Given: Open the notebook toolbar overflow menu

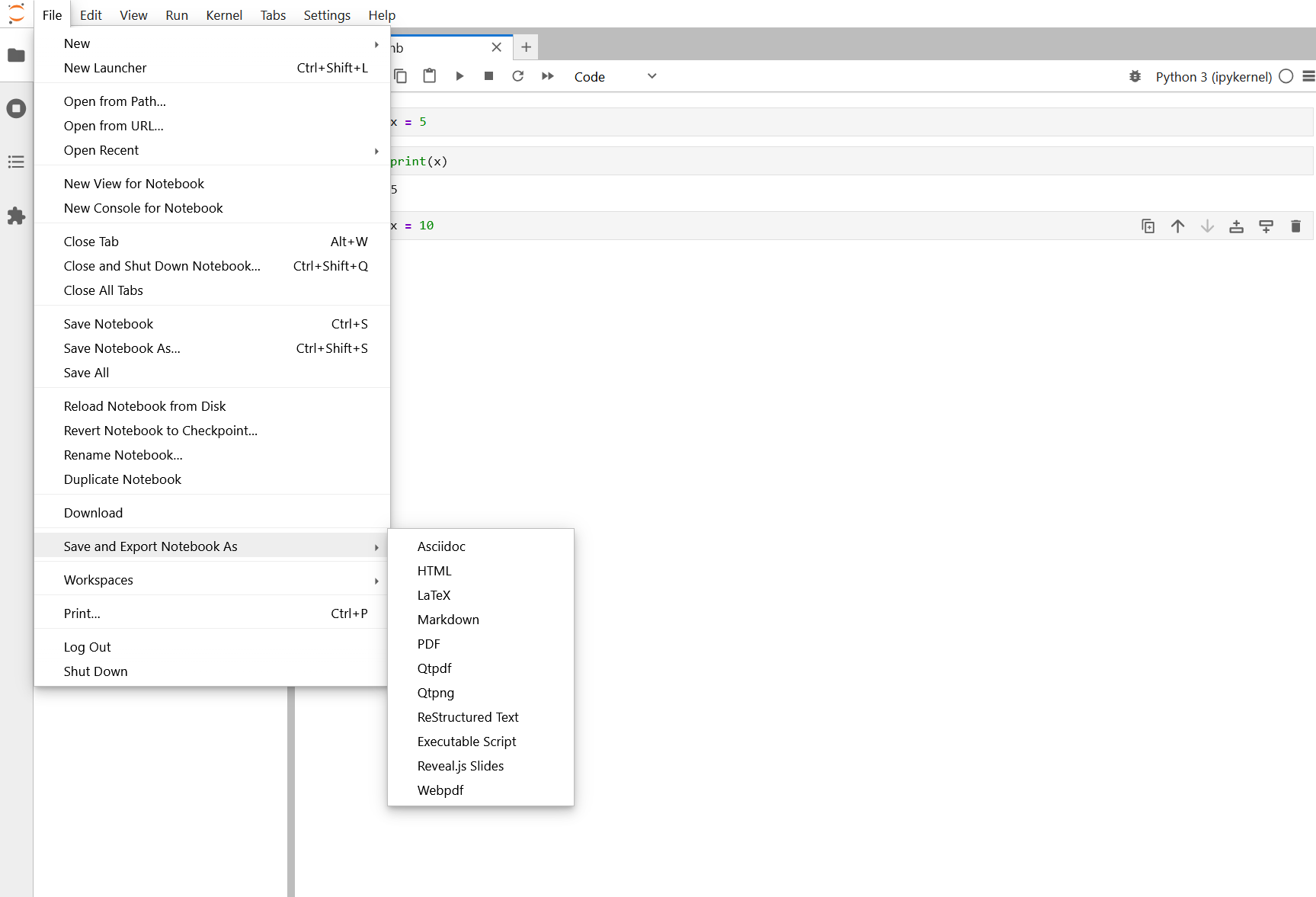Looking at the screenshot, I should tap(1308, 76).
